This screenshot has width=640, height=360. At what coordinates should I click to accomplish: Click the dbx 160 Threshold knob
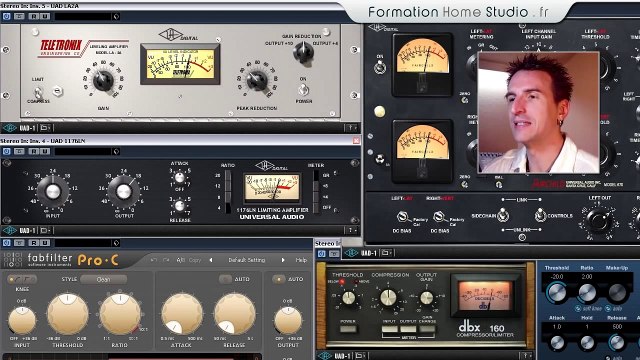pos(349,298)
